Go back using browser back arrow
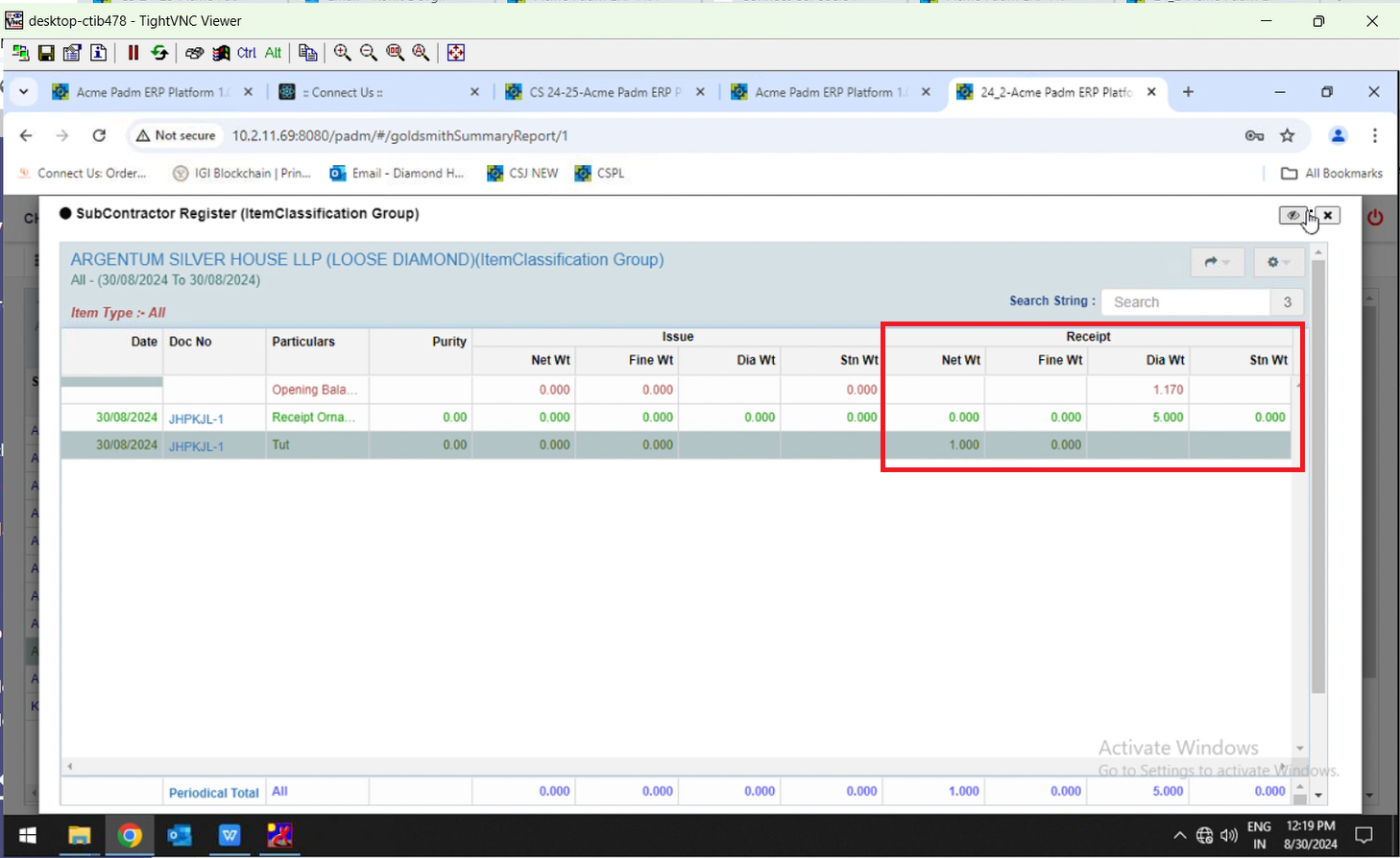Screen dimensions: 1400x858 [26, 135]
